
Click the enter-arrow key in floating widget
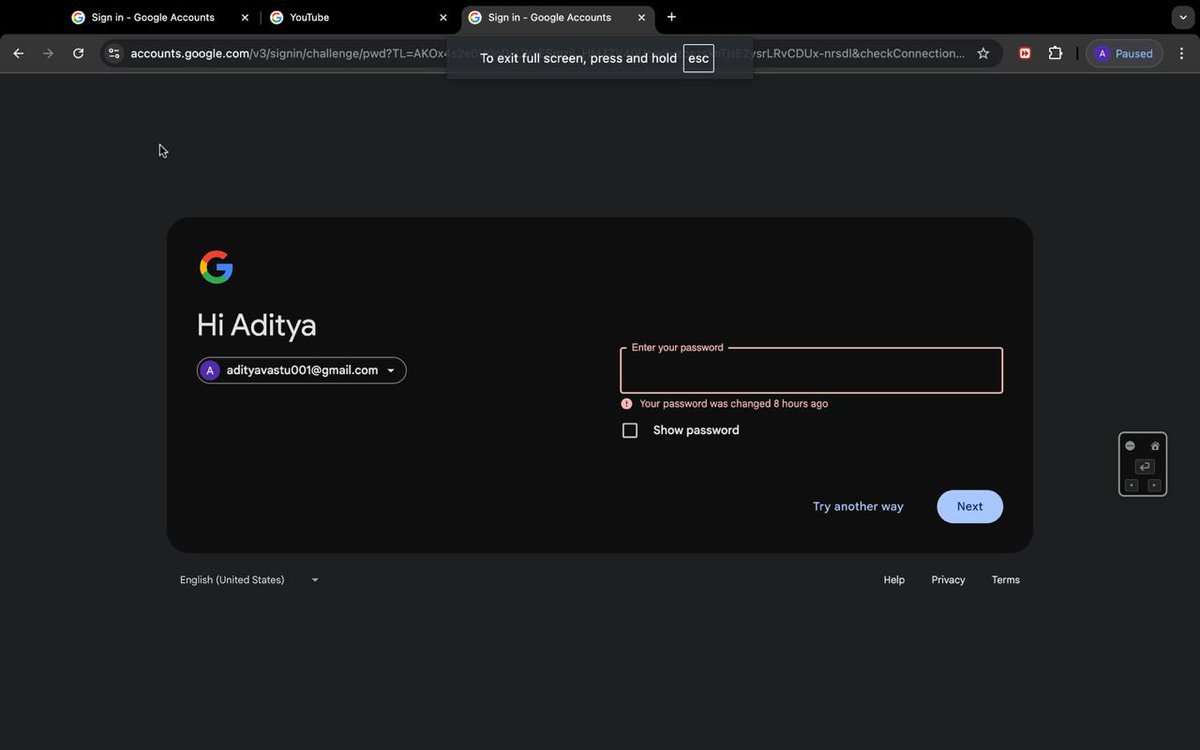click(x=1145, y=467)
